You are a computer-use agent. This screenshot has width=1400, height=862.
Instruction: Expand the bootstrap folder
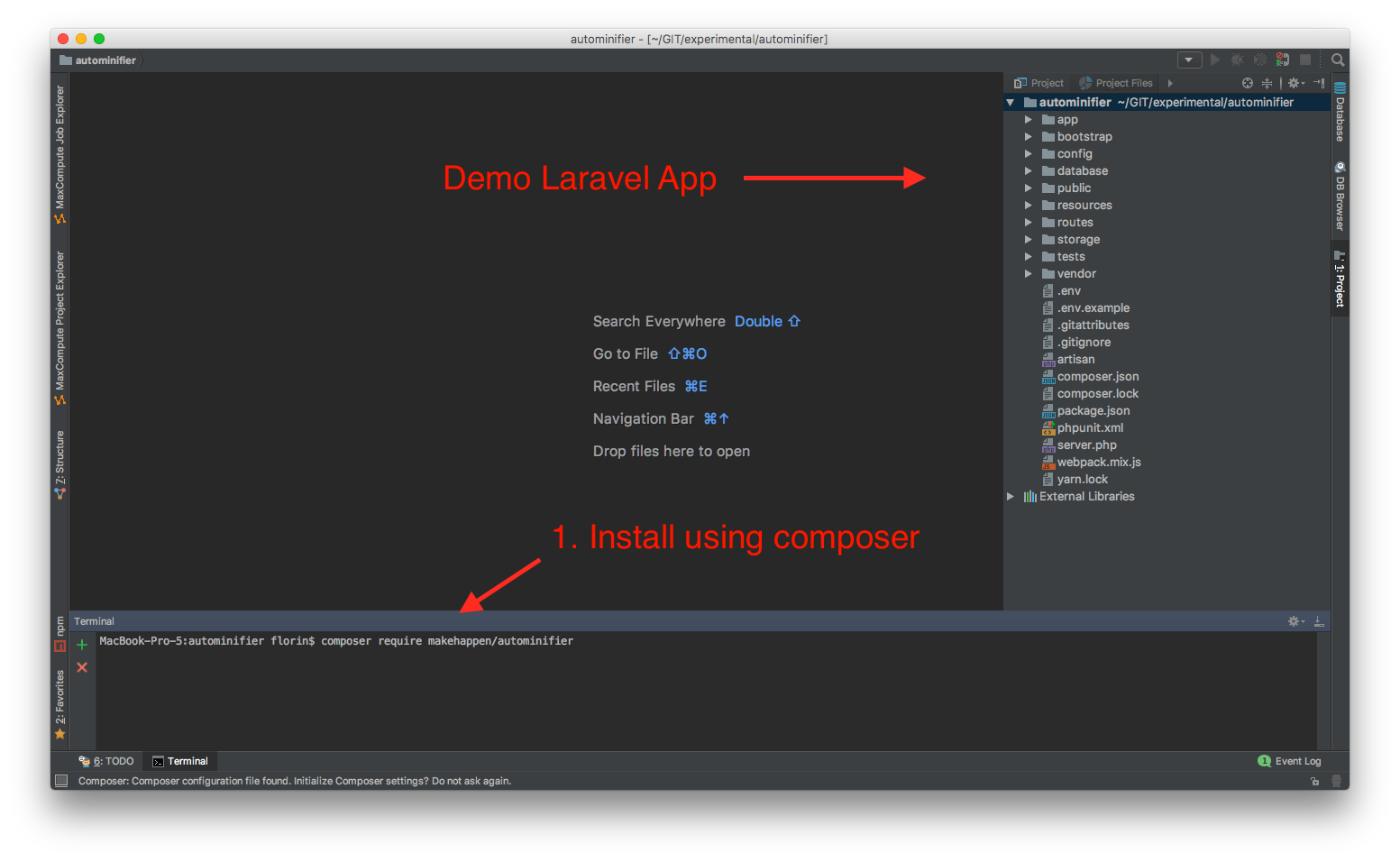point(1028,137)
